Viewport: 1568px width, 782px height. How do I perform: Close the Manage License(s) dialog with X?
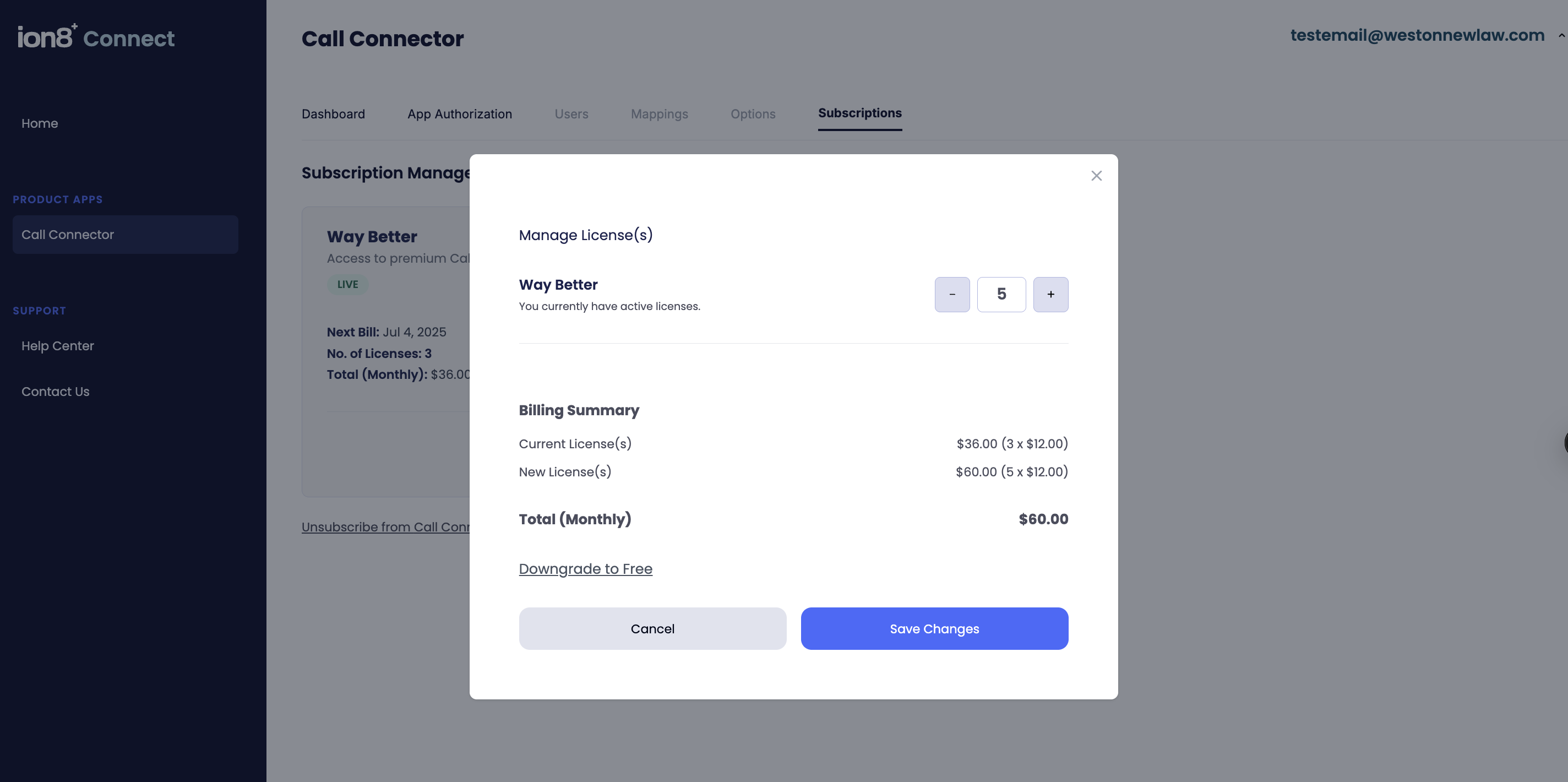[1096, 176]
